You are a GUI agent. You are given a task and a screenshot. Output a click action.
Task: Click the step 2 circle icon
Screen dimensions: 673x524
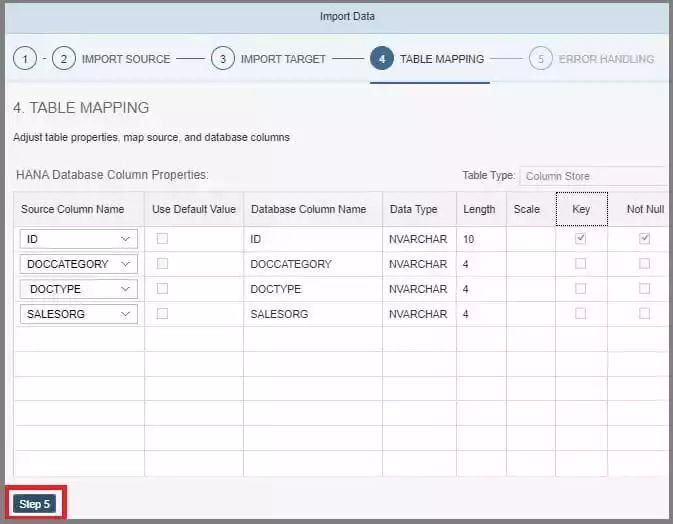64,58
